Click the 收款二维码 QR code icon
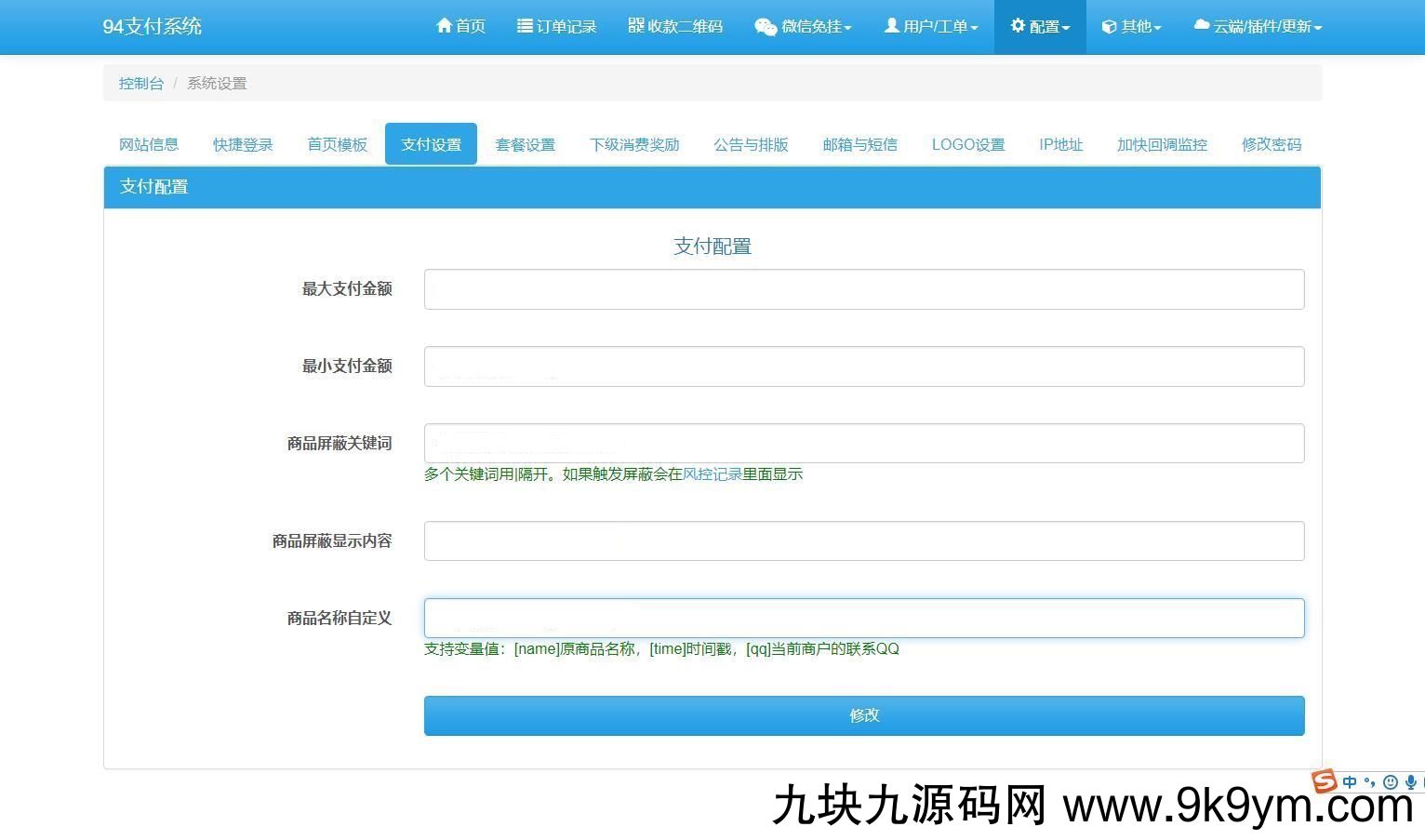This screenshot has width=1425, height=840. tap(636, 26)
